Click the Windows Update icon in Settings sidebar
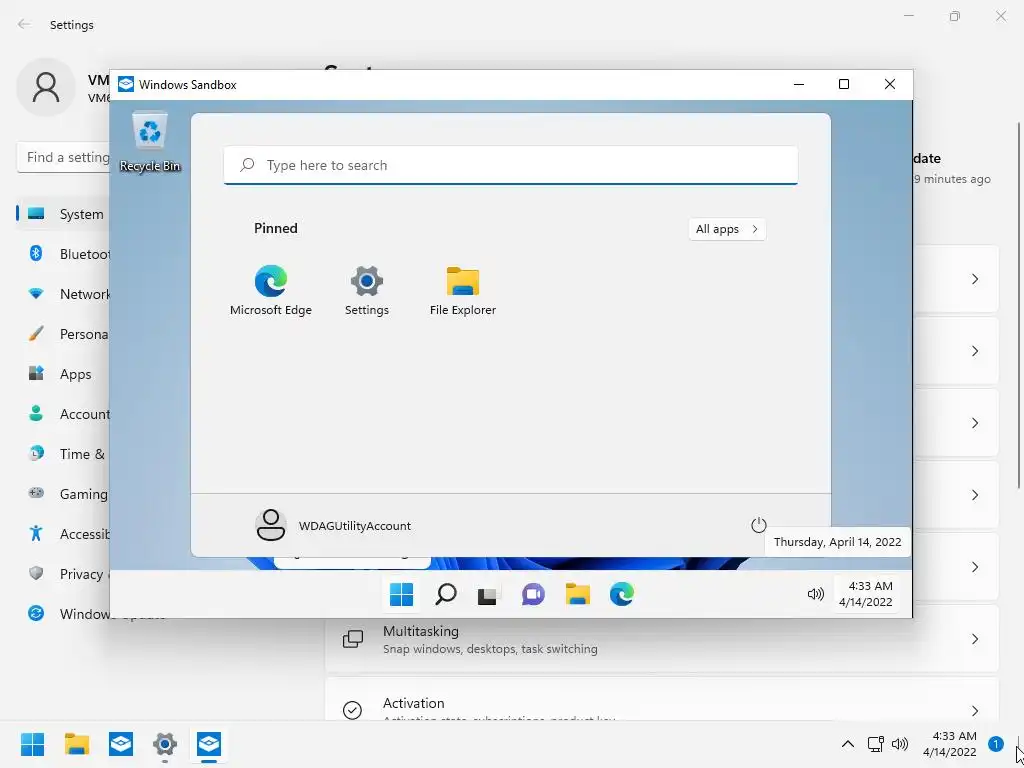Screen dimensions: 1024x768 (36, 614)
